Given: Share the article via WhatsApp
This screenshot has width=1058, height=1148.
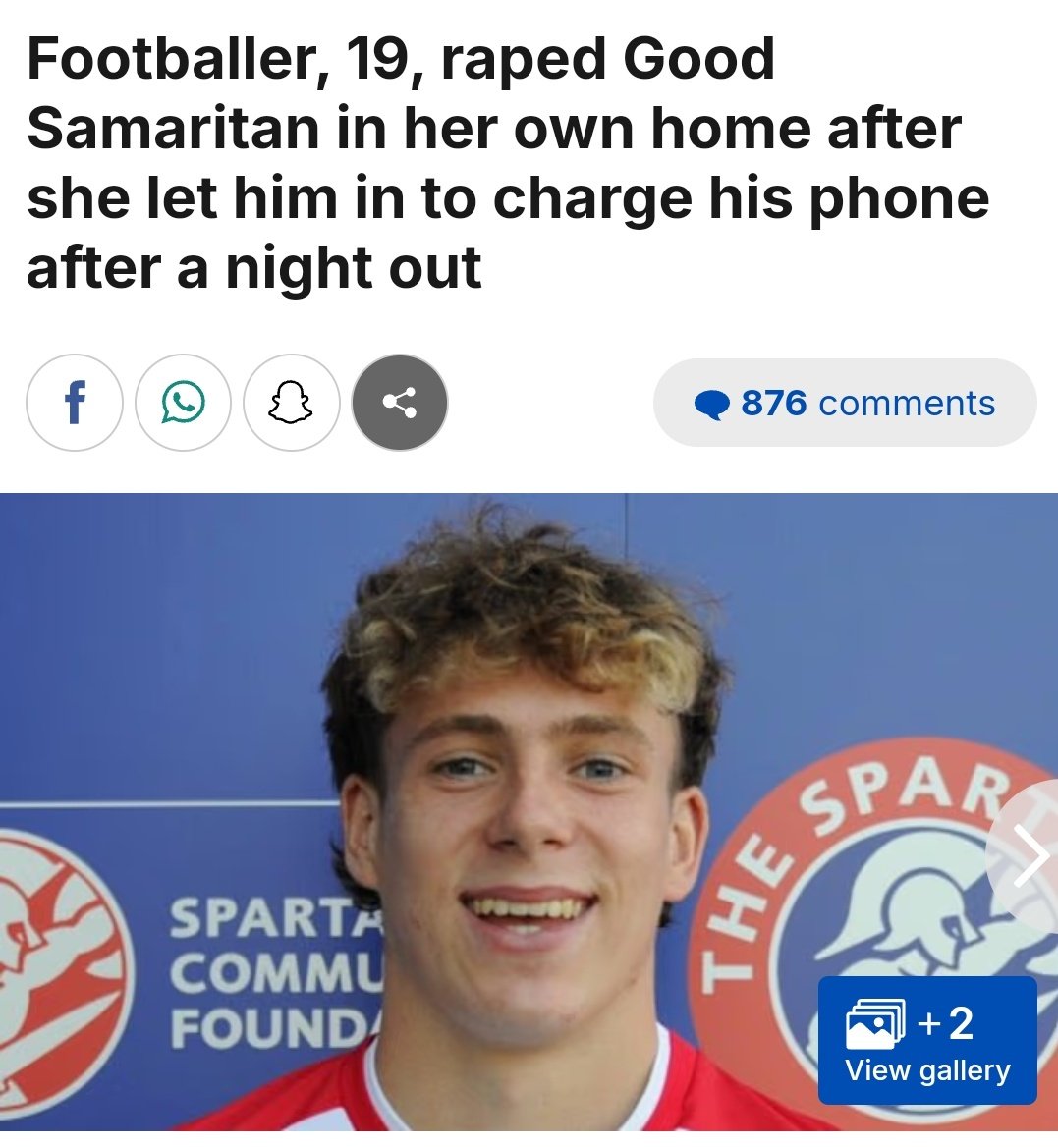Looking at the screenshot, I should 183,403.
